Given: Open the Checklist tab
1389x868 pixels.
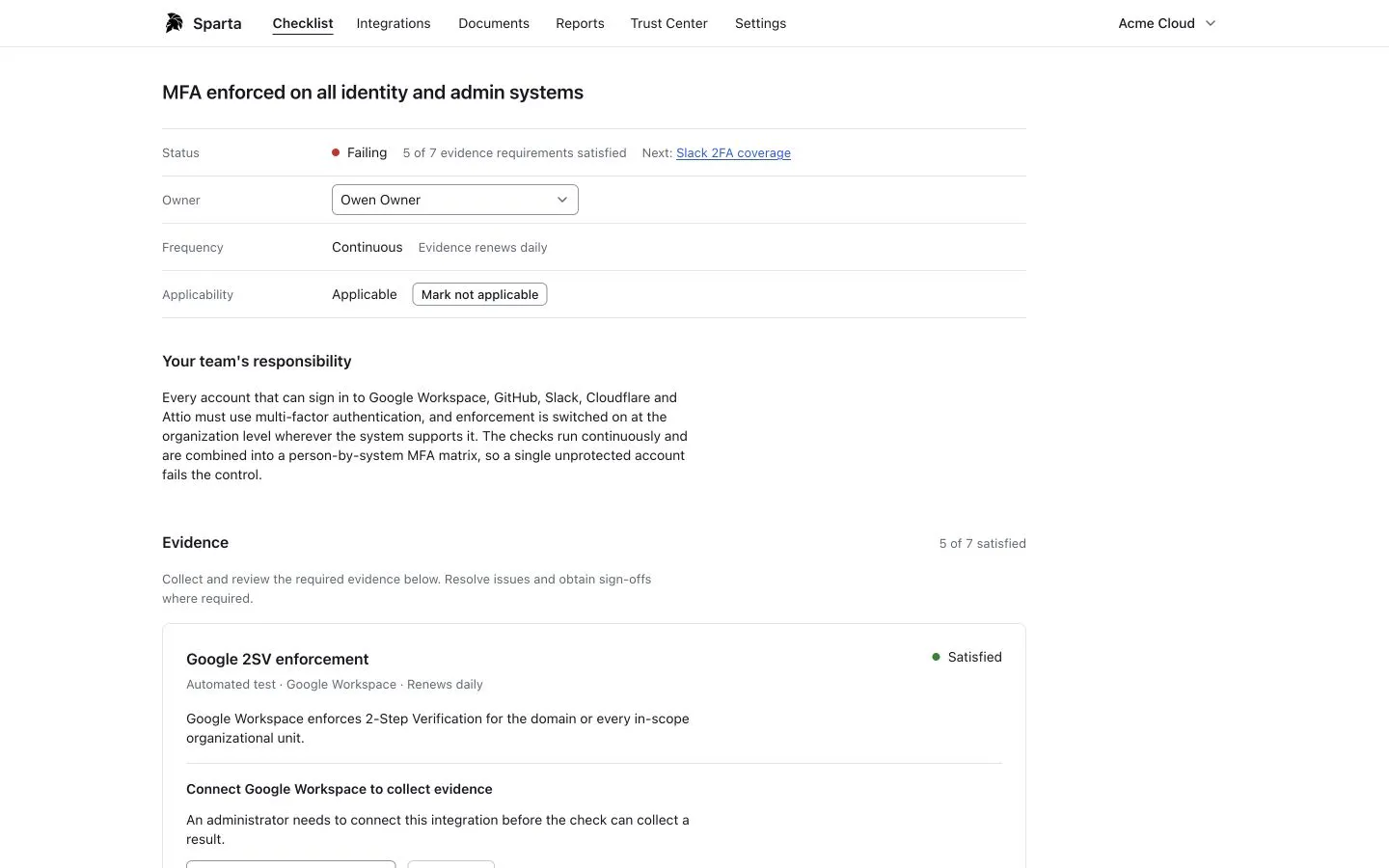Looking at the screenshot, I should 303,23.
